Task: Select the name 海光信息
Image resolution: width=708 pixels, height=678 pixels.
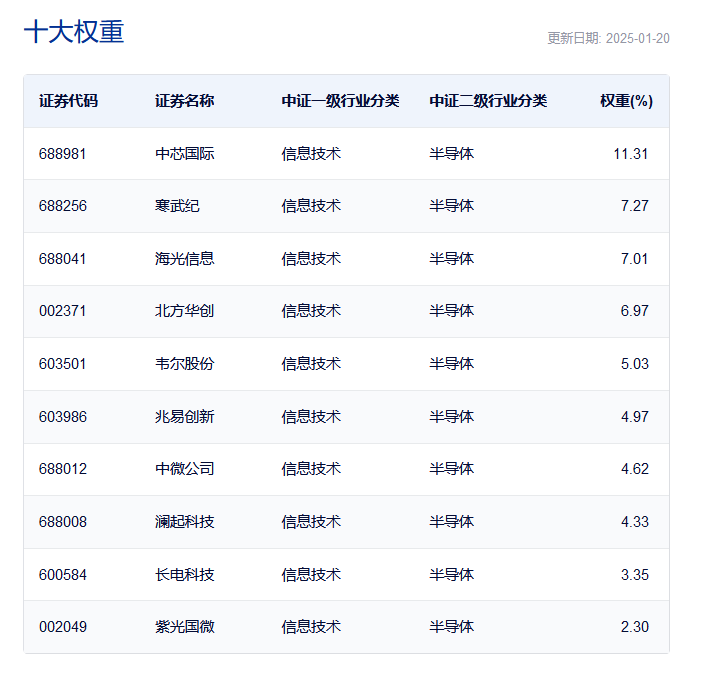Action: 185,259
